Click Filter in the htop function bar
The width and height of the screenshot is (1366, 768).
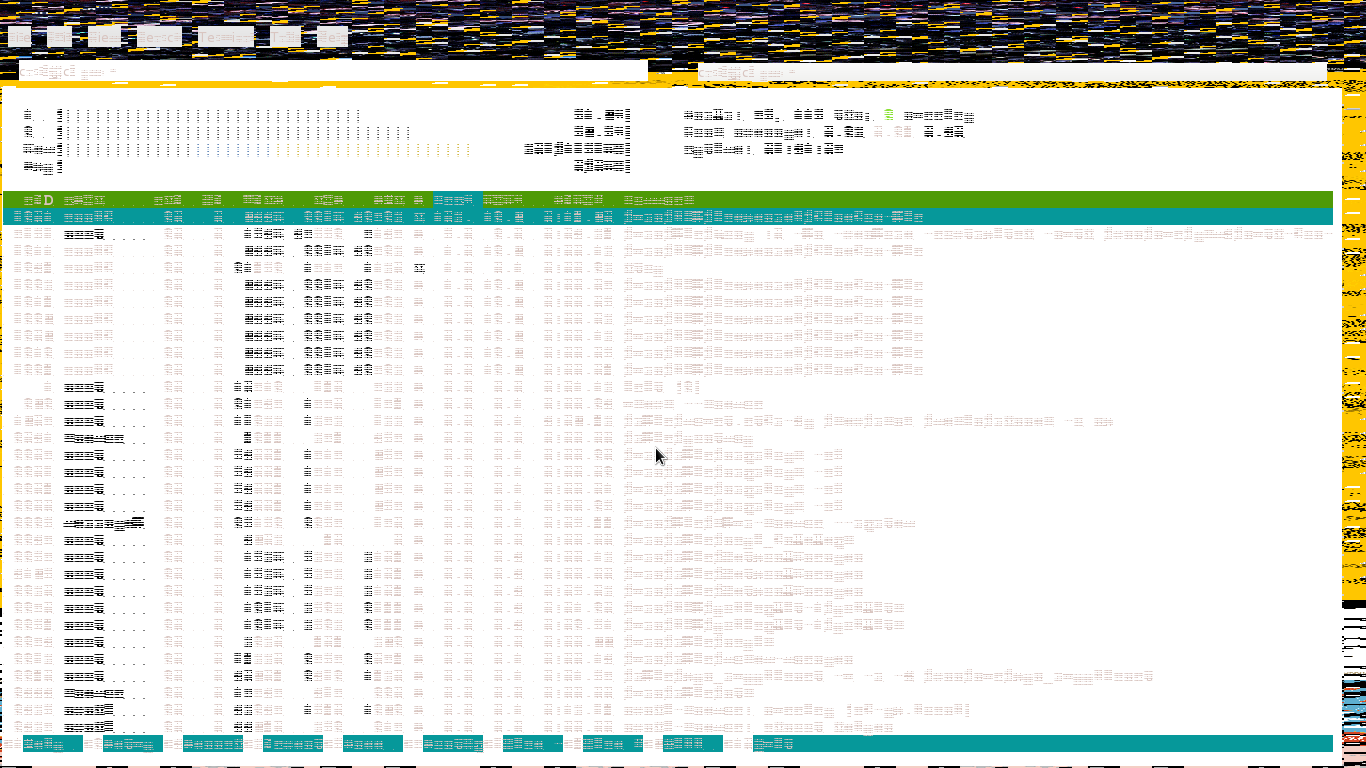tap(292, 744)
